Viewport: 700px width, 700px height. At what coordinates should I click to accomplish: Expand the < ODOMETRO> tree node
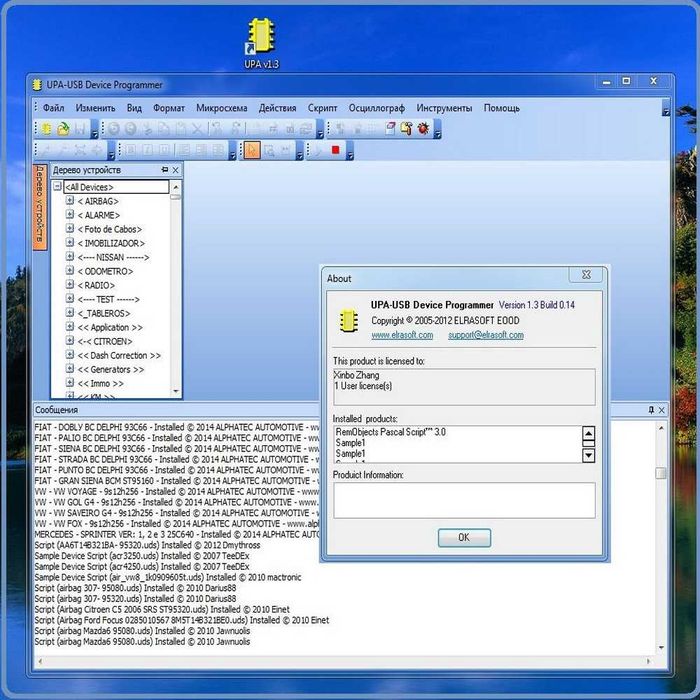click(70, 271)
